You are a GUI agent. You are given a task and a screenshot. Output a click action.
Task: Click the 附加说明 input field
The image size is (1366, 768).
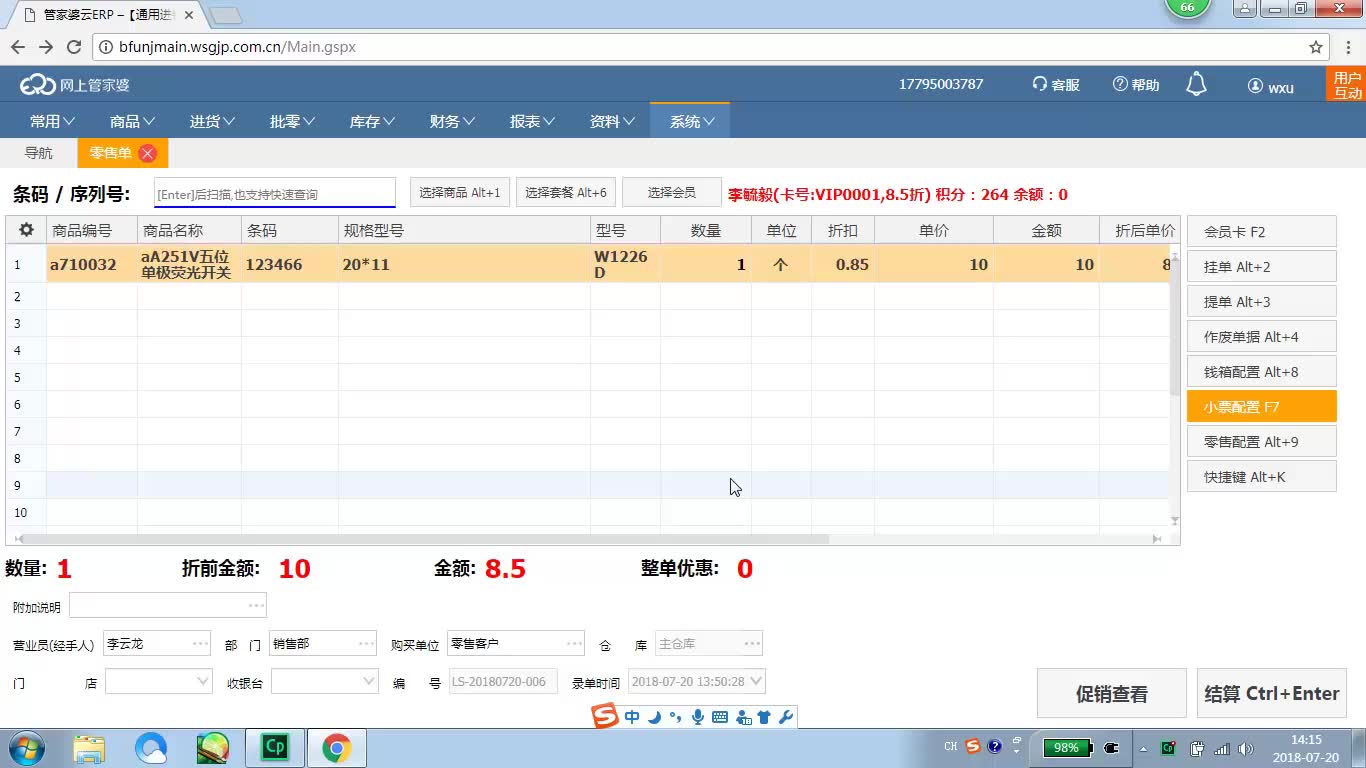coord(168,605)
